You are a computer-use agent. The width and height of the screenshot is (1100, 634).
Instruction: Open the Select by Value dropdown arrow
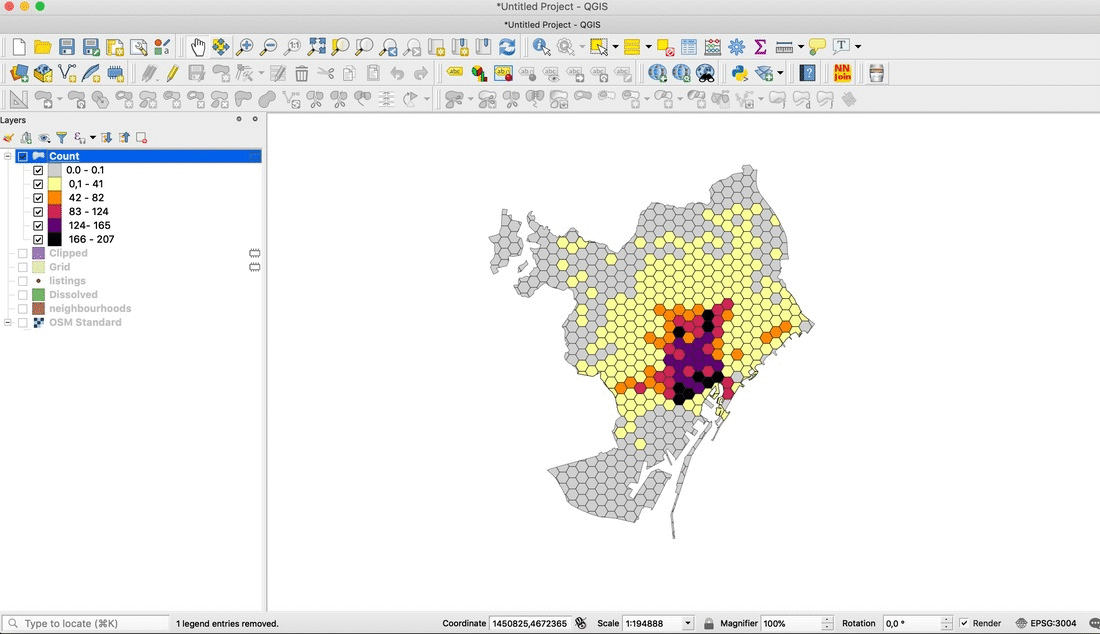tap(648, 47)
